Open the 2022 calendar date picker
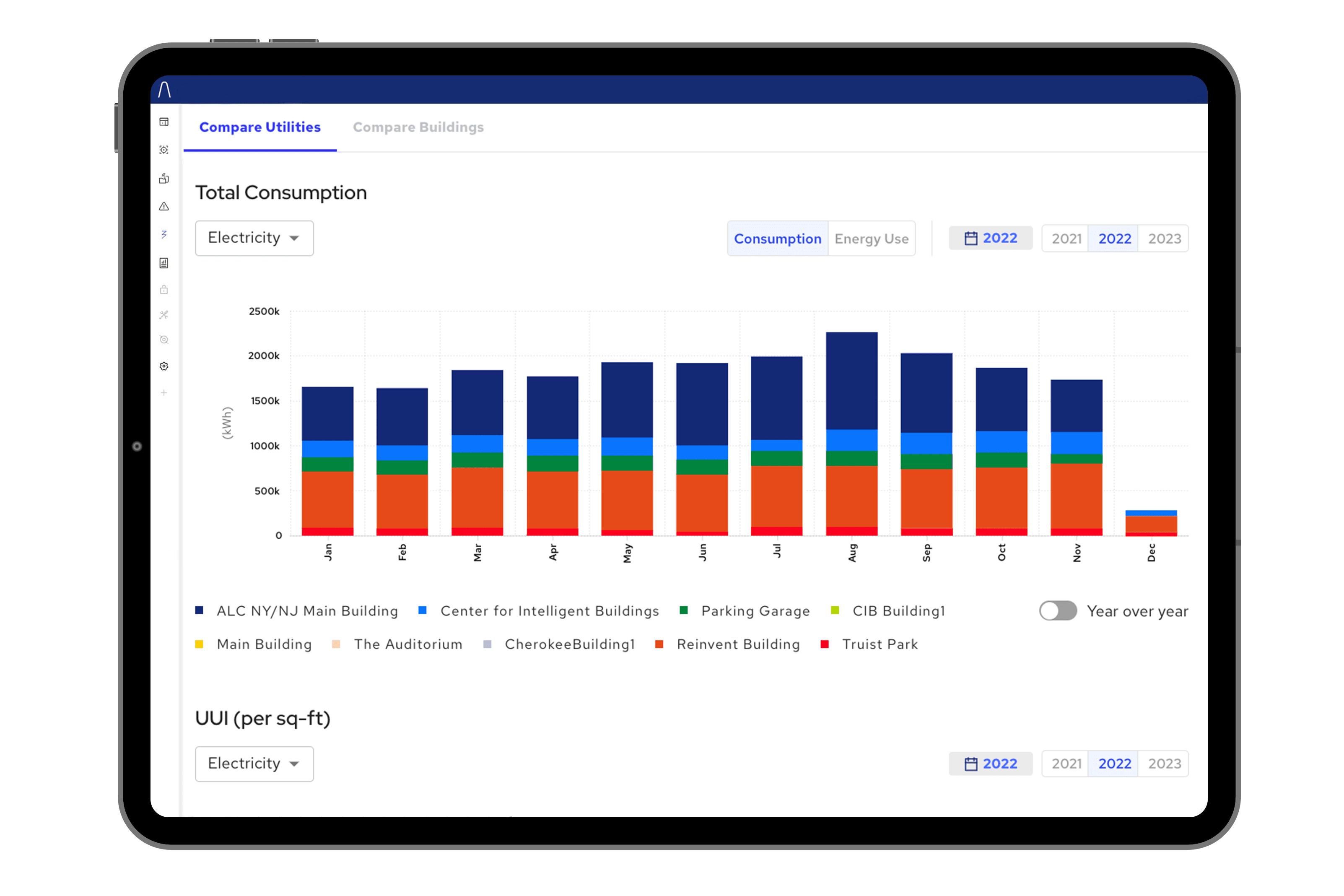Viewport: 1344px width, 896px height. (991, 238)
